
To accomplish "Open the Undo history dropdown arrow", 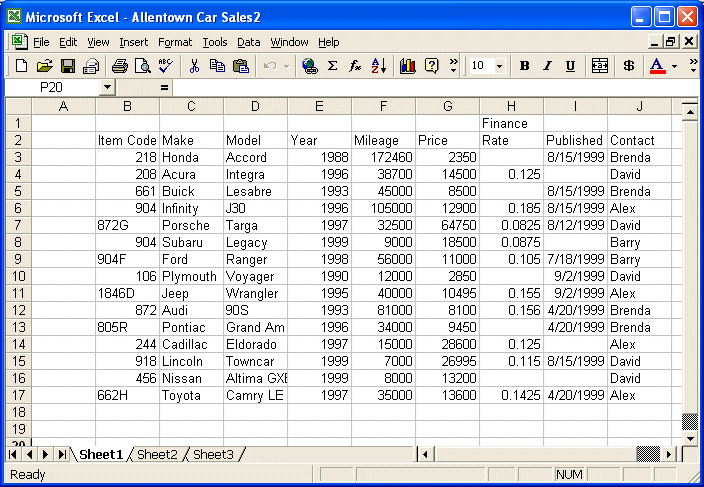I will 286,66.
